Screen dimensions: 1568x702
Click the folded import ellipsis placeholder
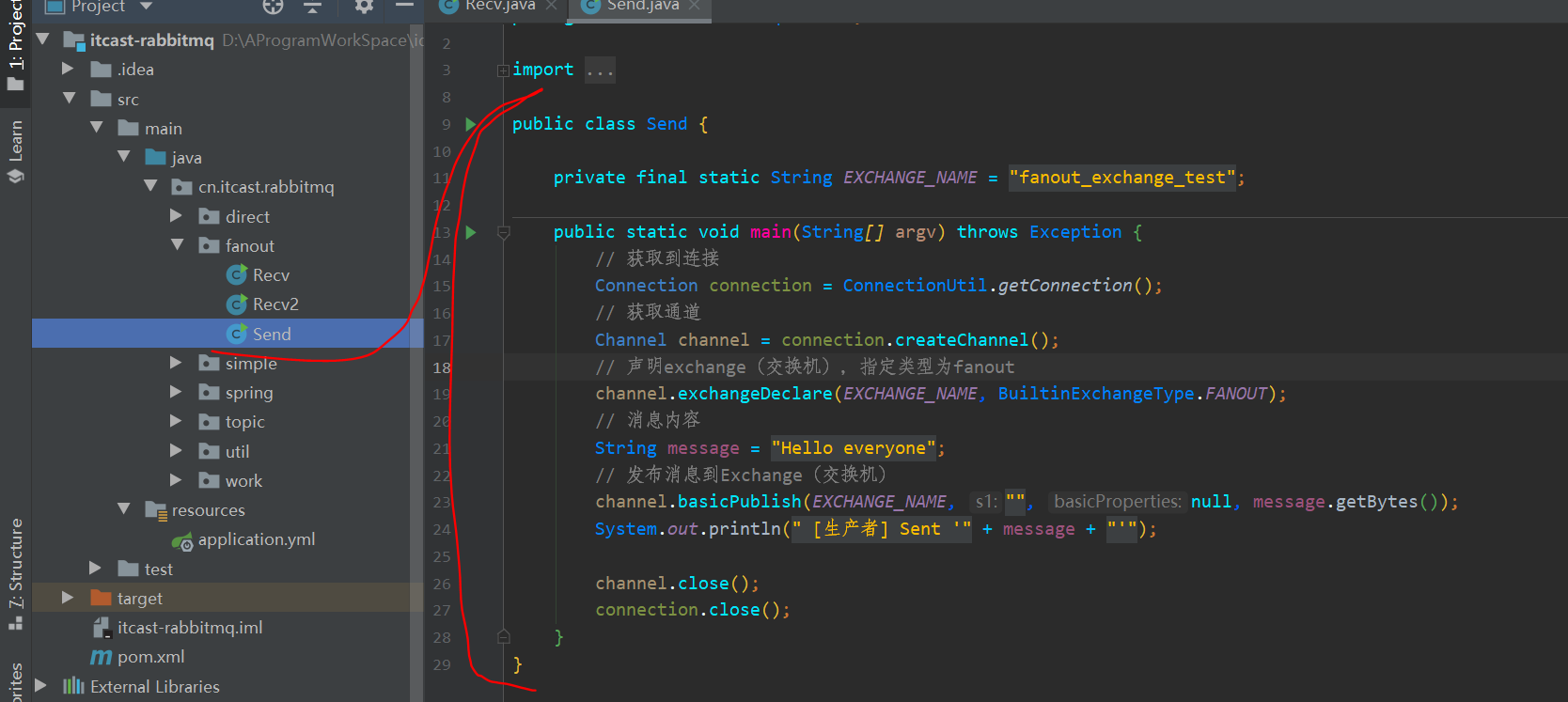(x=600, y=70)
